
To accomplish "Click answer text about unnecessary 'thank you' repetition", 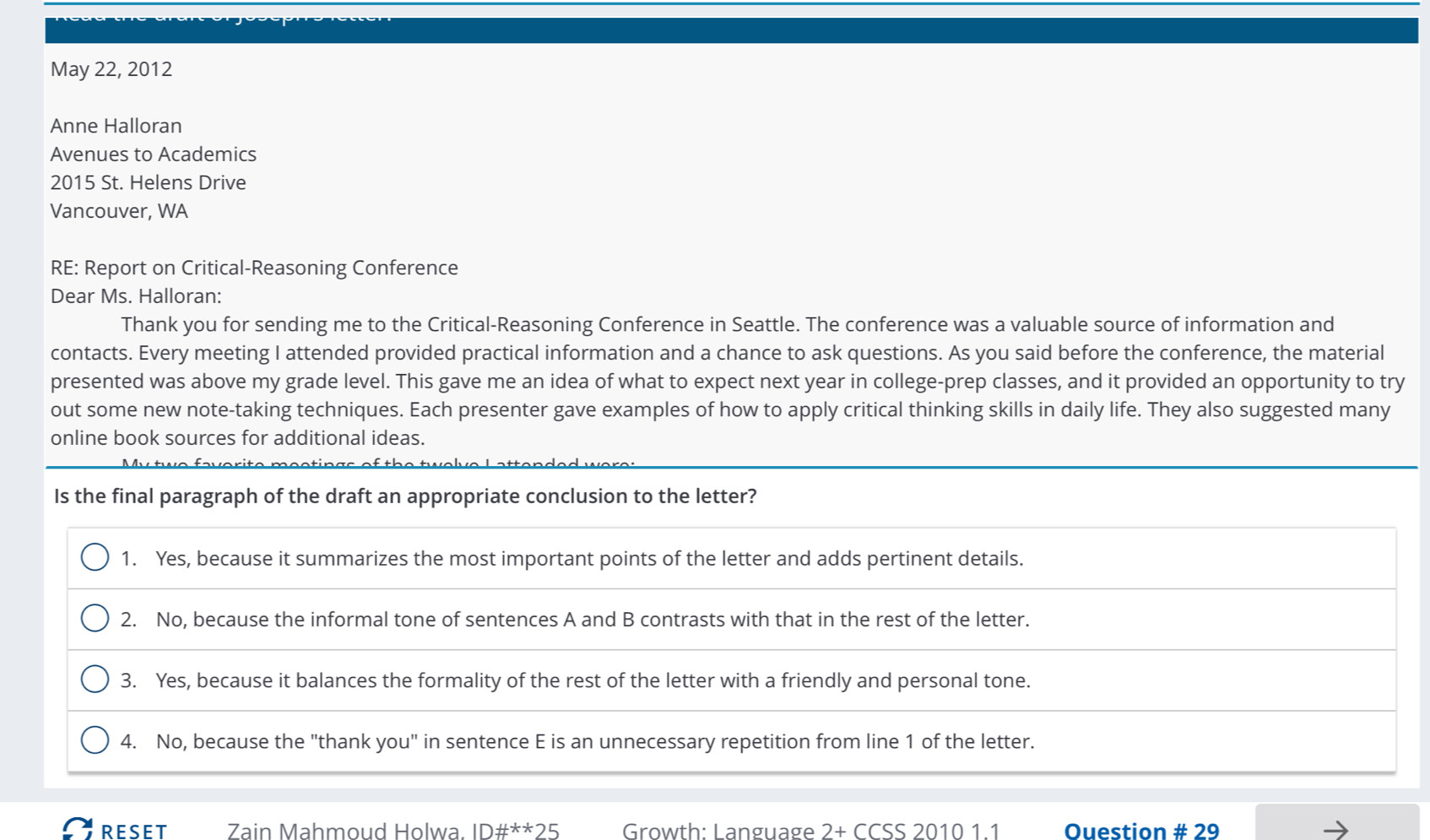I will tap(595, 741).
